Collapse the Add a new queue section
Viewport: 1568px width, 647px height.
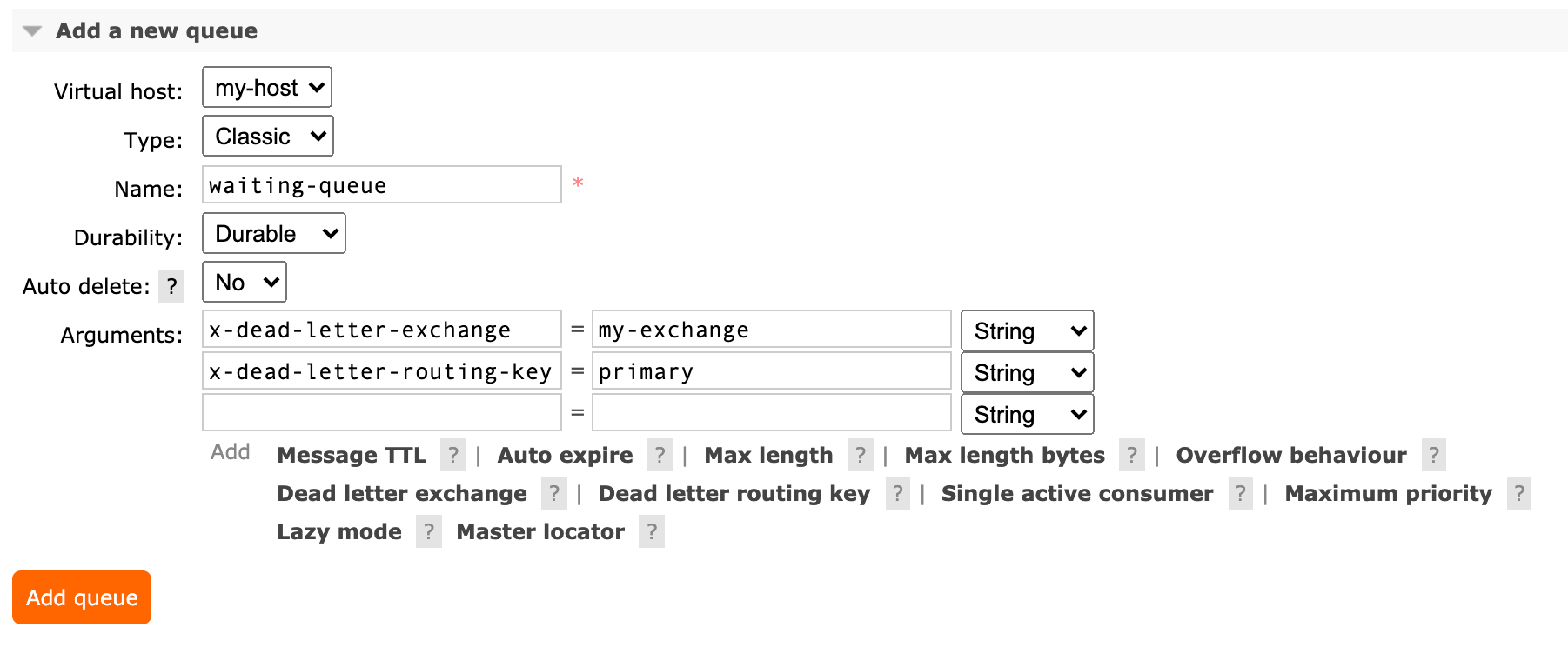32,31
